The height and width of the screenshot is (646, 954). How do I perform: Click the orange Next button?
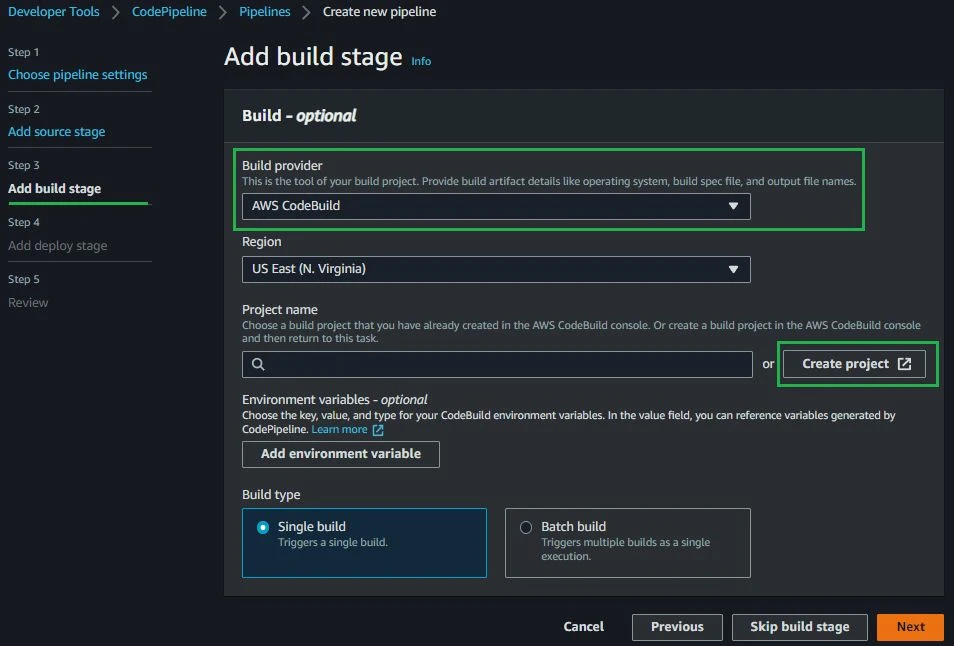pyautogui.click(x=910, y=627)
